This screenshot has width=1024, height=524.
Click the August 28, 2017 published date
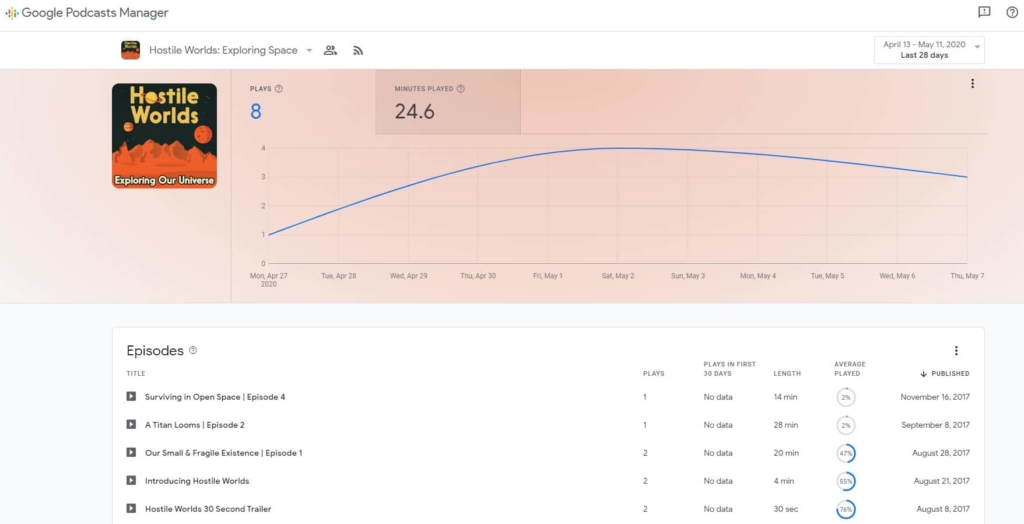[941, 453]
